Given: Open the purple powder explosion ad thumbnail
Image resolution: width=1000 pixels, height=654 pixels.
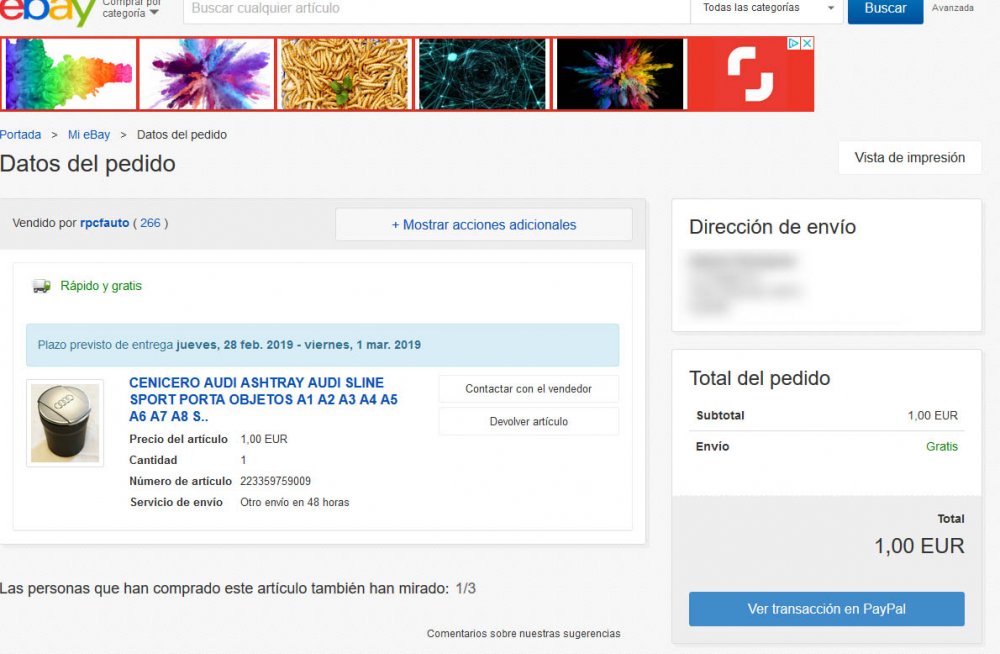Looking at the screenshot, I should pos(207,74).
